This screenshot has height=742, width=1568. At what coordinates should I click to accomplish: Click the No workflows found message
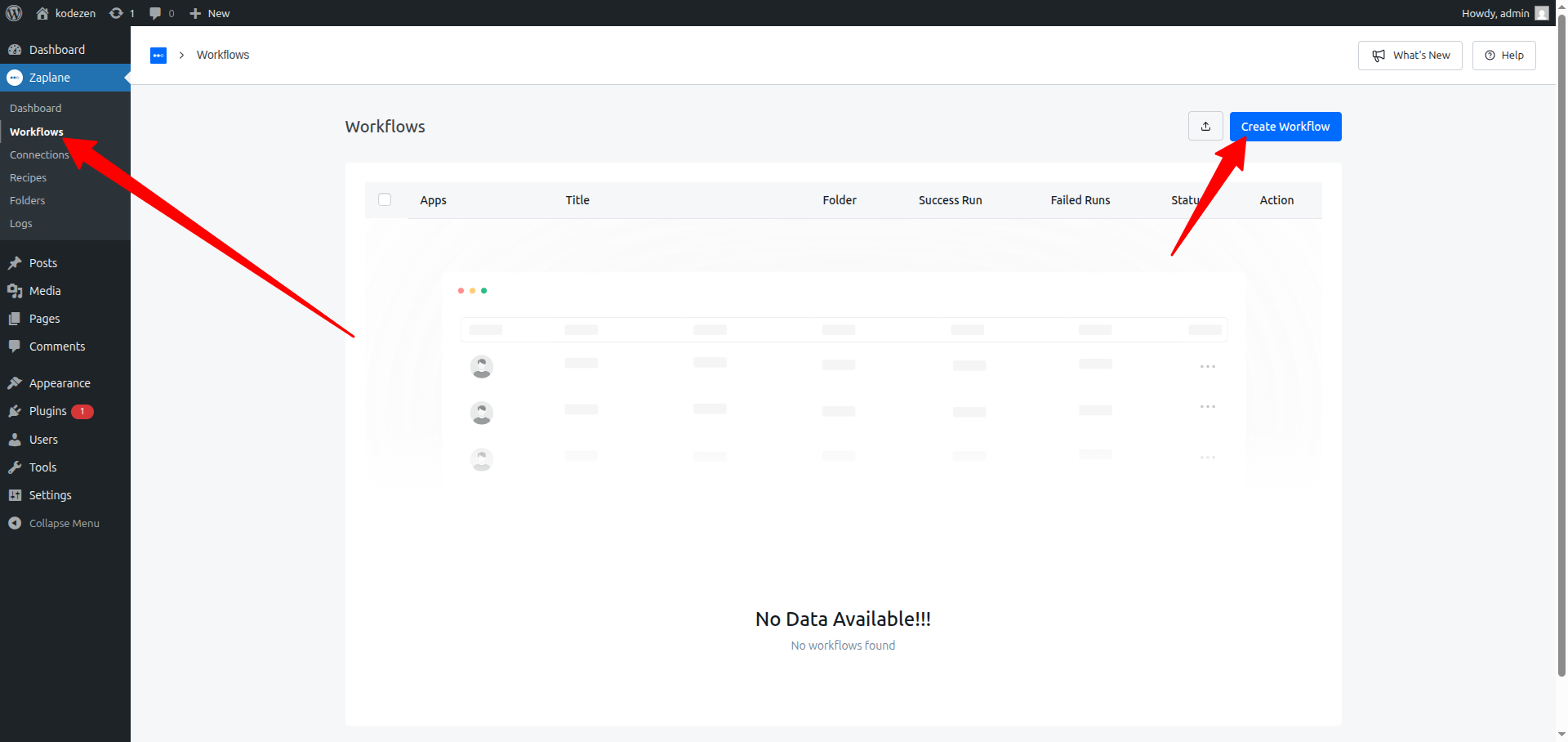843,646
